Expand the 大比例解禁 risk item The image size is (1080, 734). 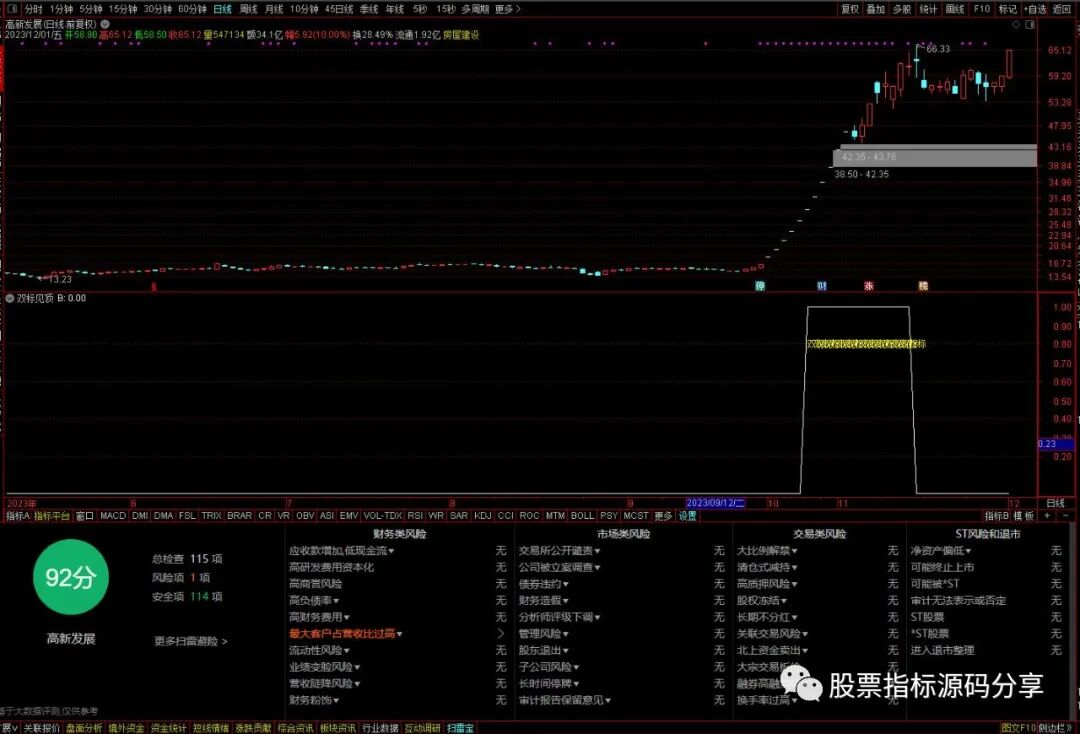coord(767,551)
